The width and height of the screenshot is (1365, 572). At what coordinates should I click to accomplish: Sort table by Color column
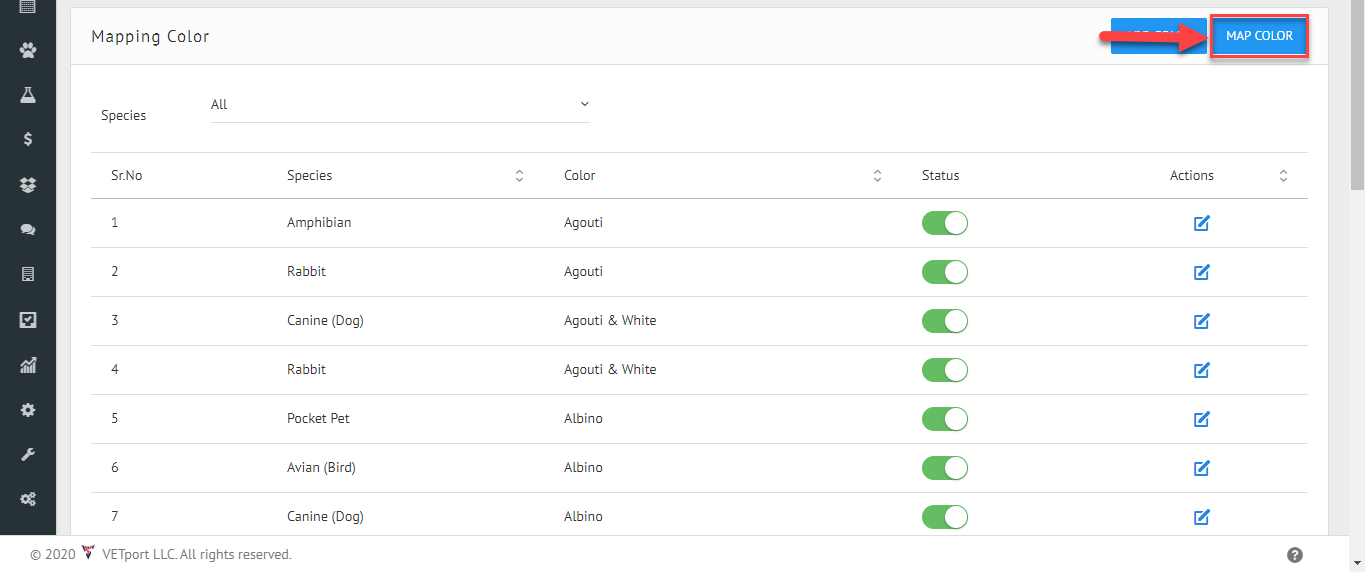point(877,176)
